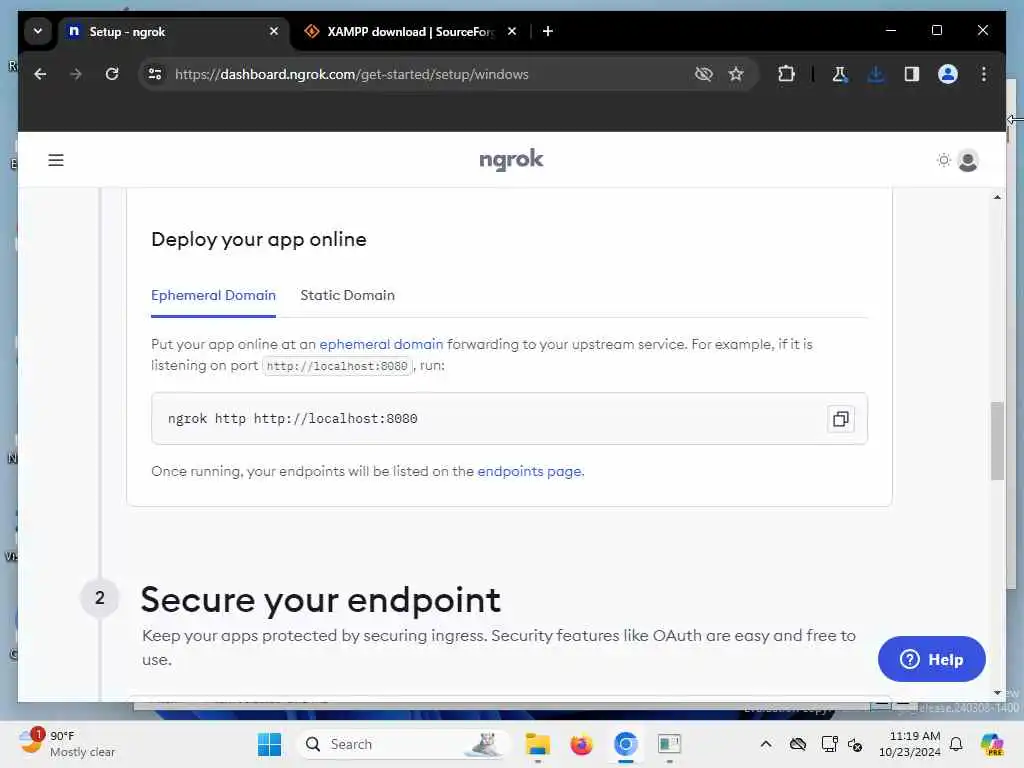Screen dimensions: 1024x768
Task: Select the Setup - ngrok tab
Action: click(173, 31)
